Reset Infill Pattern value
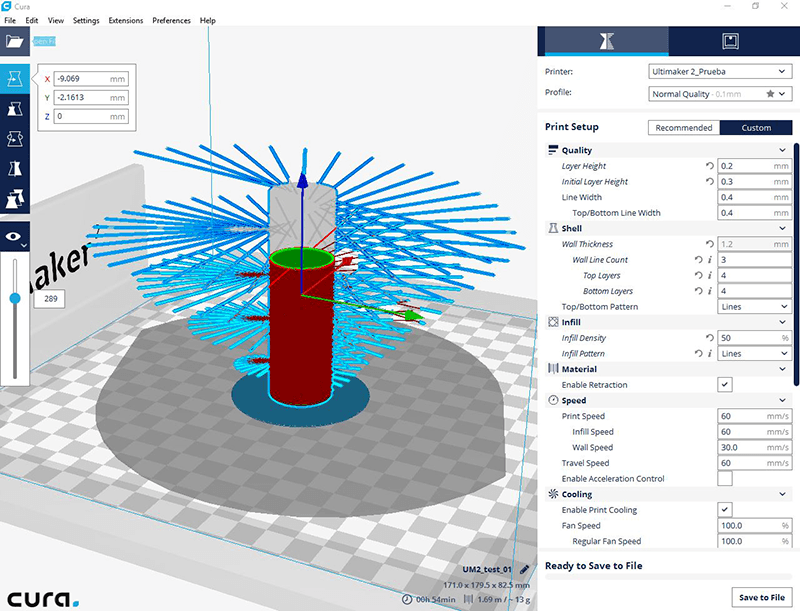Viewport: 800px width, 611px height. point(698,353)
